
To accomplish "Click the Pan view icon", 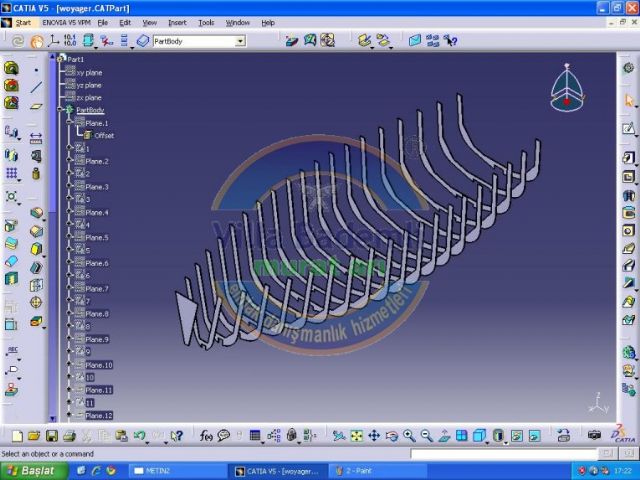I will pos(374,436).
